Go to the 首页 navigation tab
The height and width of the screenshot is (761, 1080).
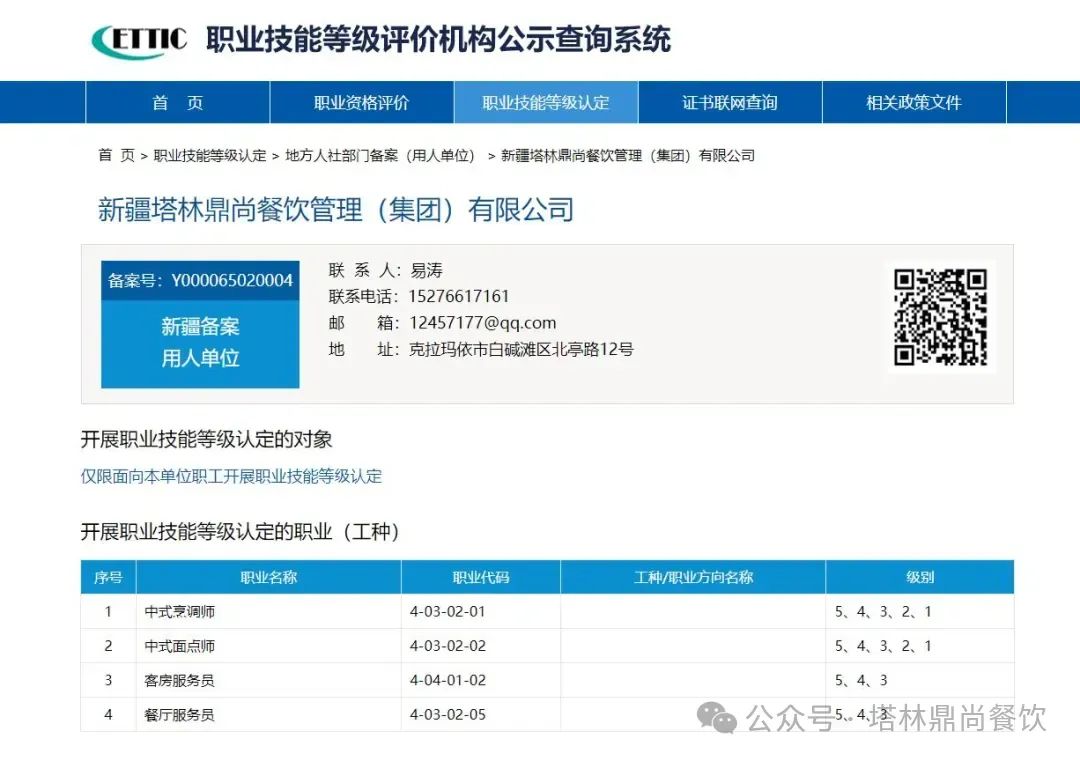coord(178,103)
